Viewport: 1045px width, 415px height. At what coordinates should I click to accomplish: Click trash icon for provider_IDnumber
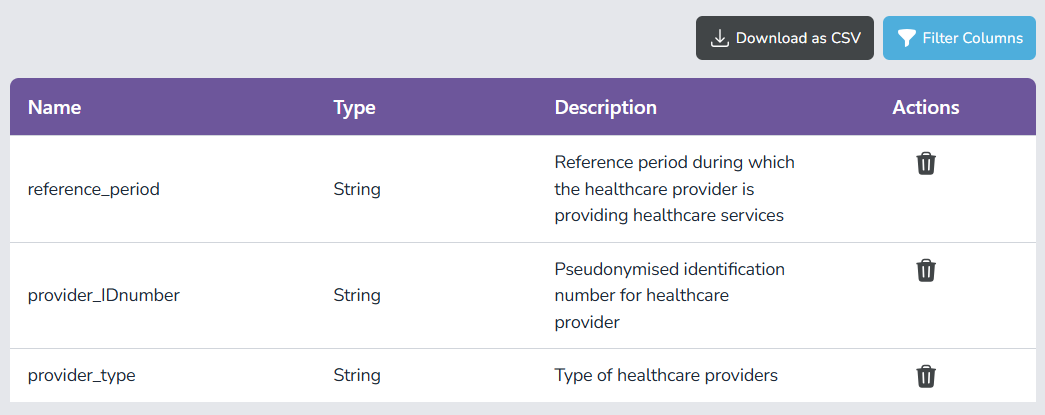[x=926, y=270]
